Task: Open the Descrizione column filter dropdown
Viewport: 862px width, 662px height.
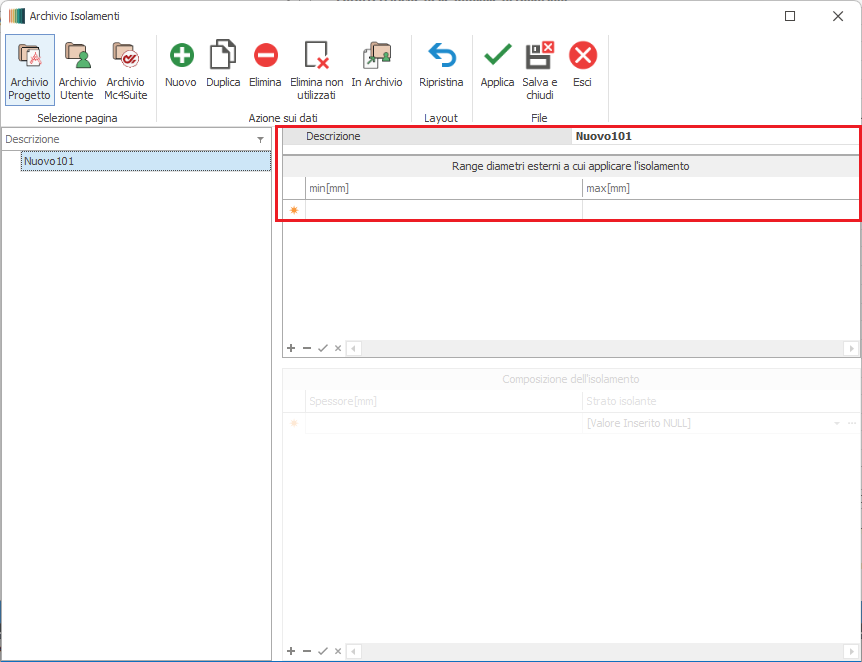Action: 260,140
